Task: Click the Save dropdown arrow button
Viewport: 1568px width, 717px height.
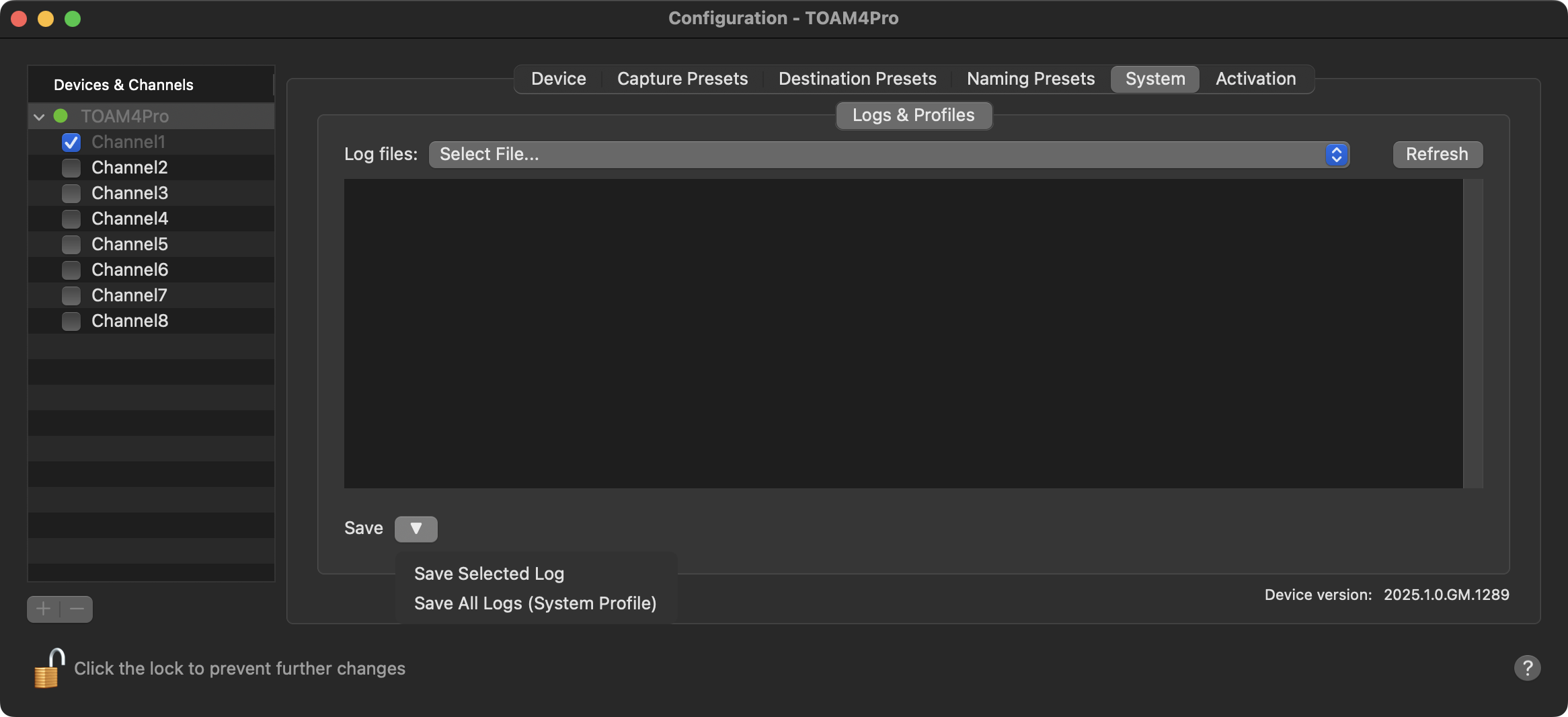Action: (x=416, y=529)
